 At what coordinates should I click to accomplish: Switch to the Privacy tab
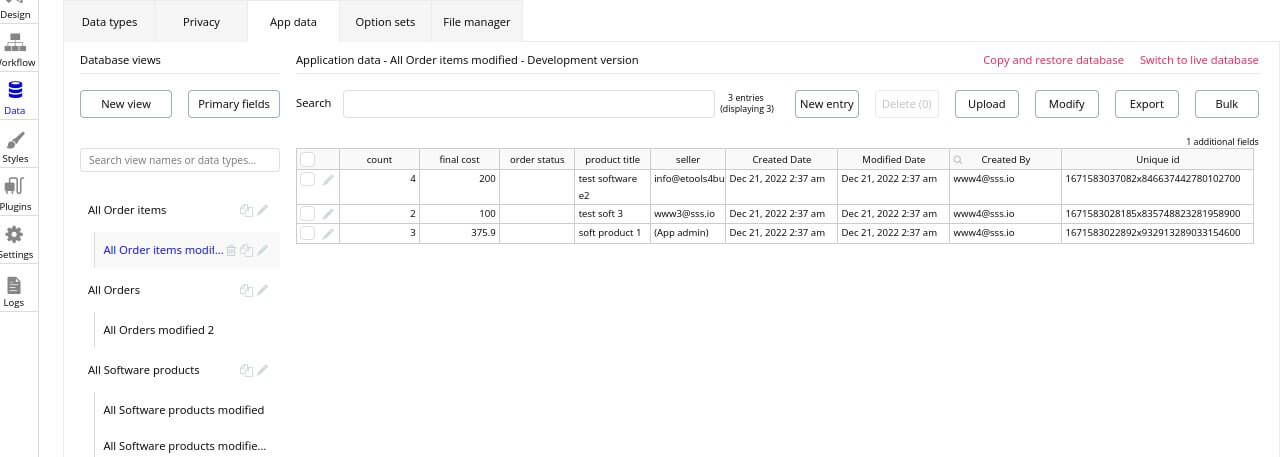tap(201, 22)
